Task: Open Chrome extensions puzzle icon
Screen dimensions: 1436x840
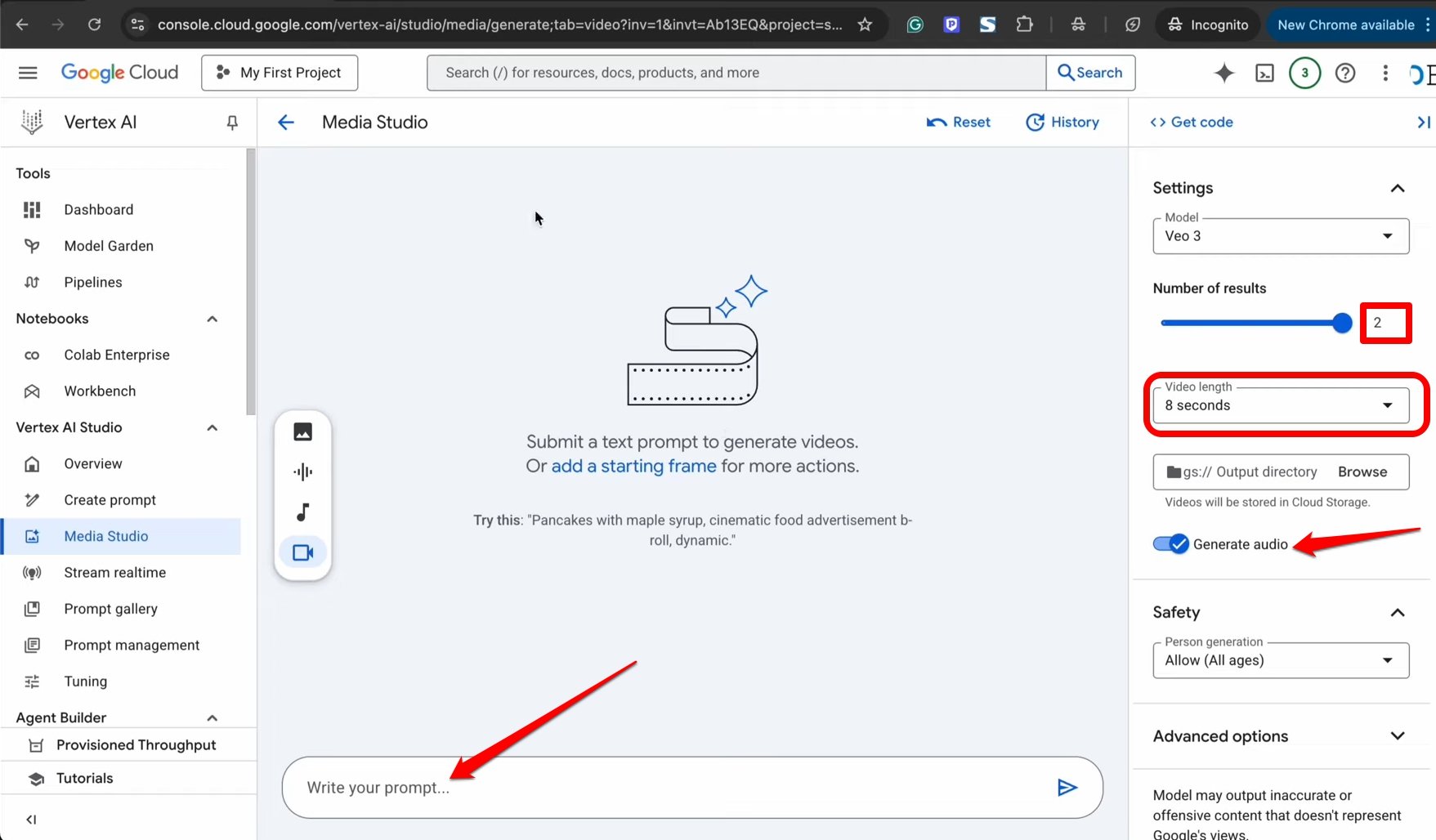Action: (x=1024, y=25)
